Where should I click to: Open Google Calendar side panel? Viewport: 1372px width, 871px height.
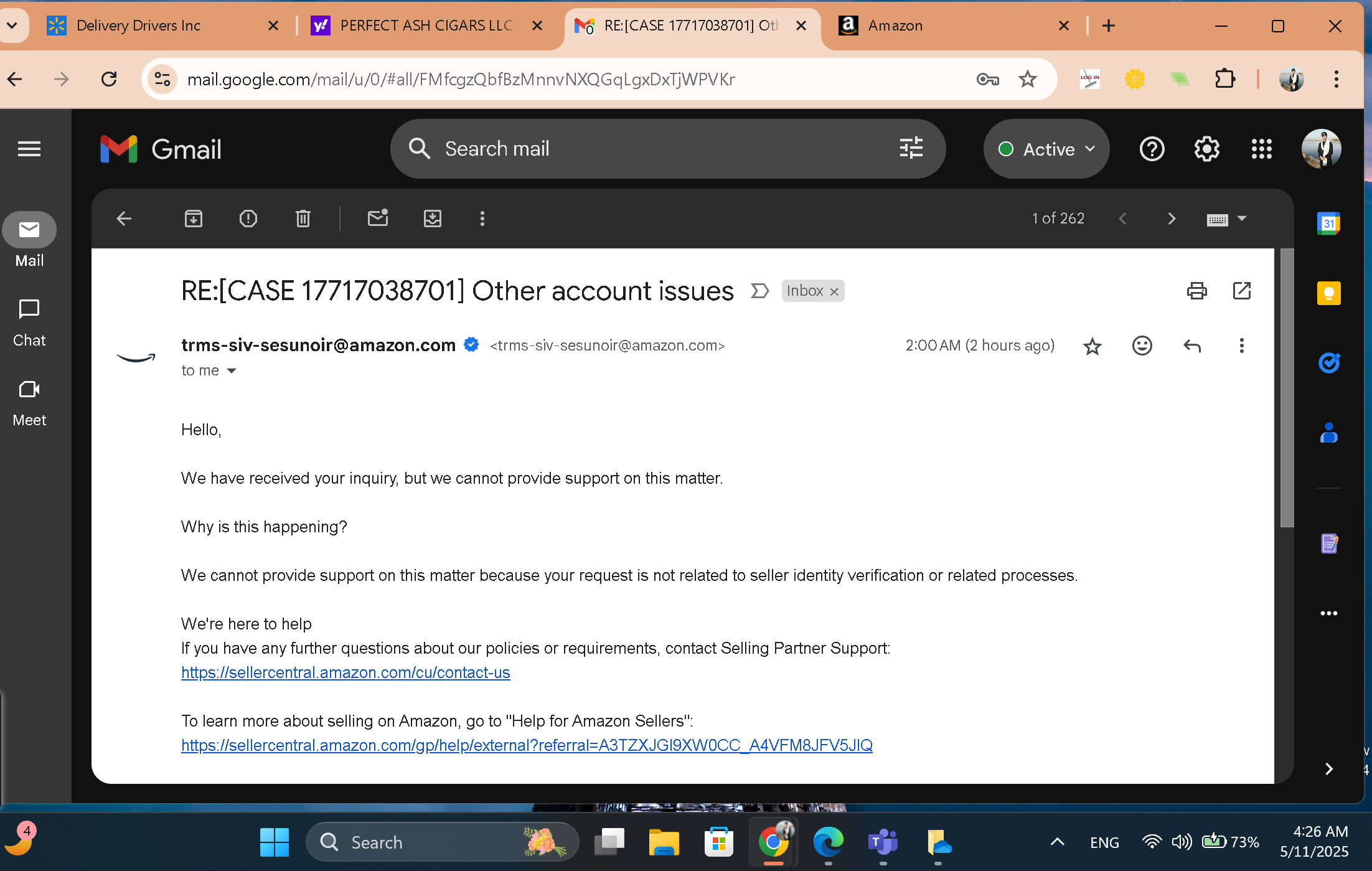(1329, 223)
